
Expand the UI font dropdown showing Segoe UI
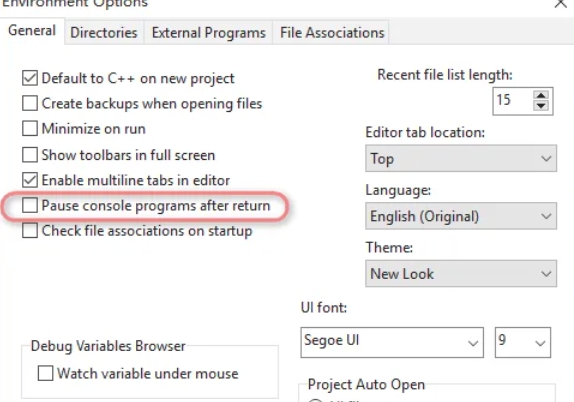click(x=392, y=342)
